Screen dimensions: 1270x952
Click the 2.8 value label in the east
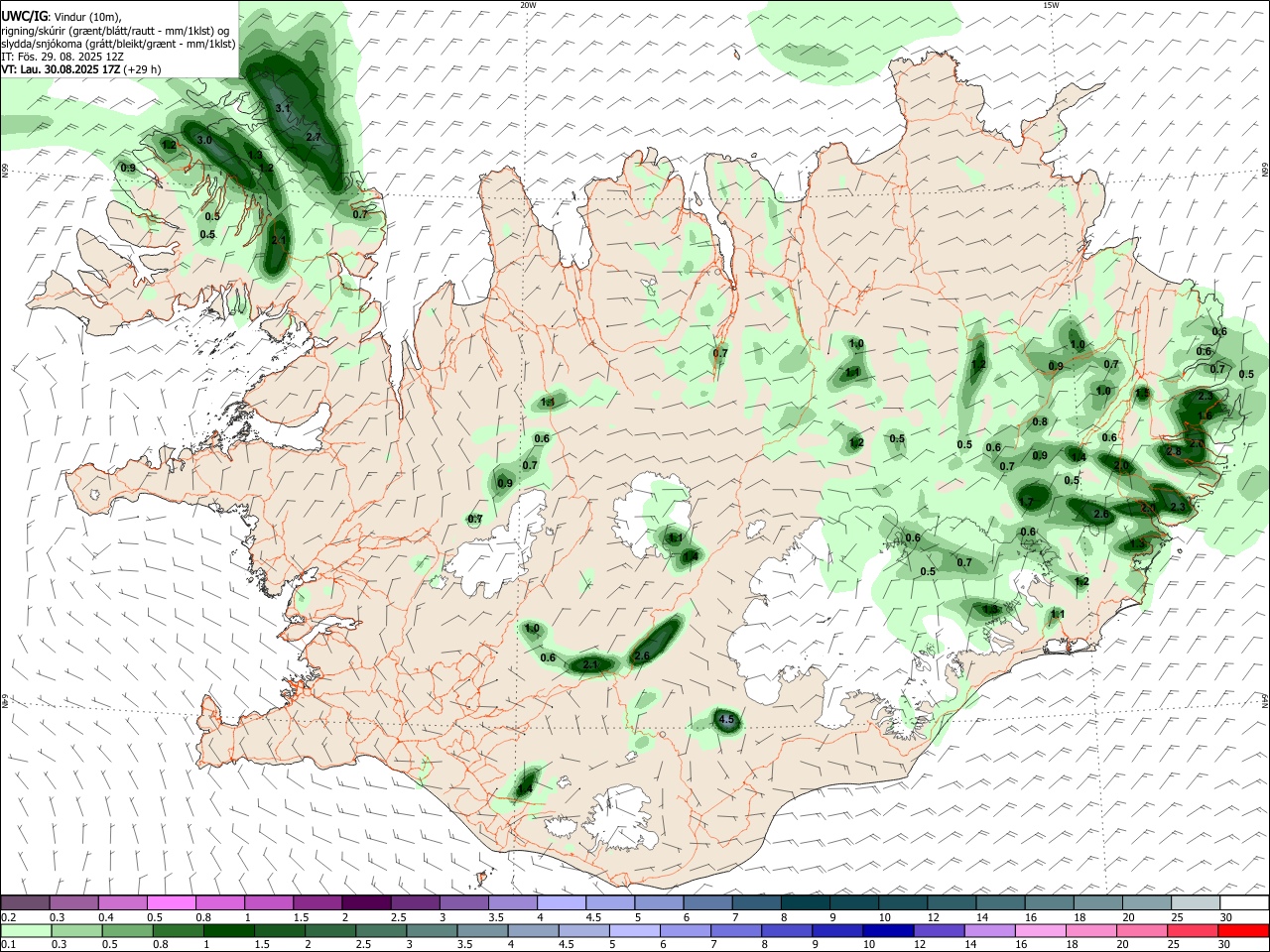[x=1173, y=451]
